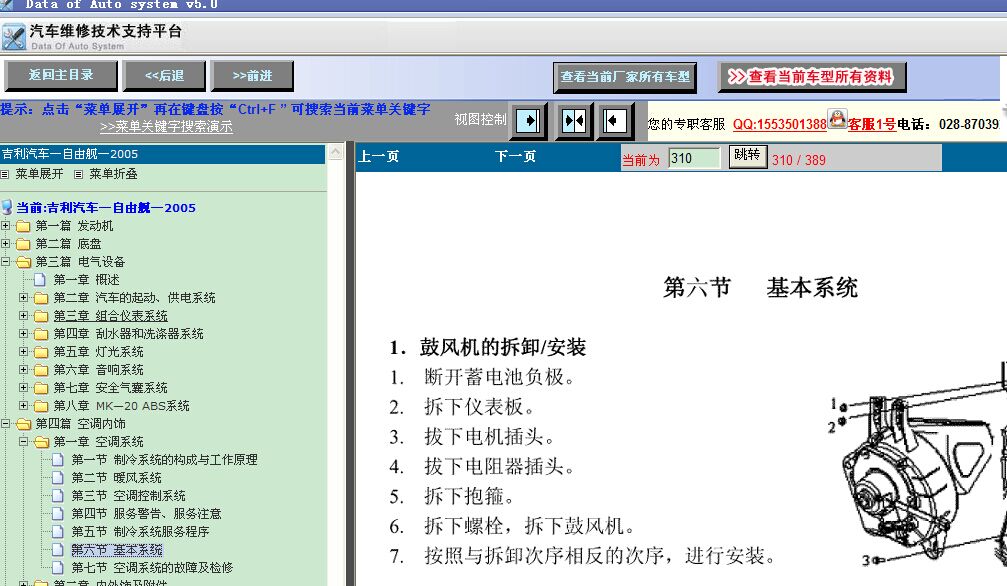
Task: Select 第一节 制冷系统的构成与工作原理
Action: [x=164, y=460]
